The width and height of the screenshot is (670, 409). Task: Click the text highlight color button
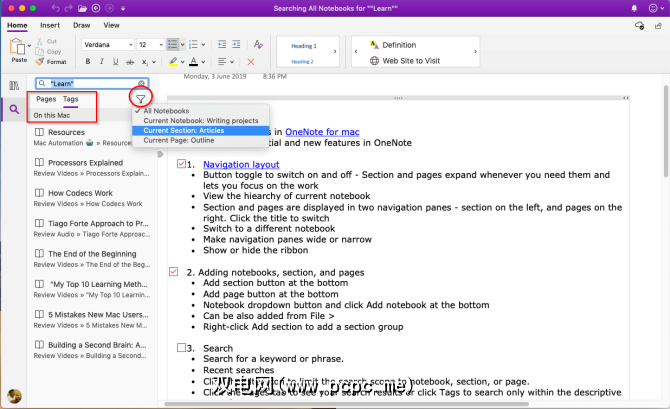click(173, 62)
